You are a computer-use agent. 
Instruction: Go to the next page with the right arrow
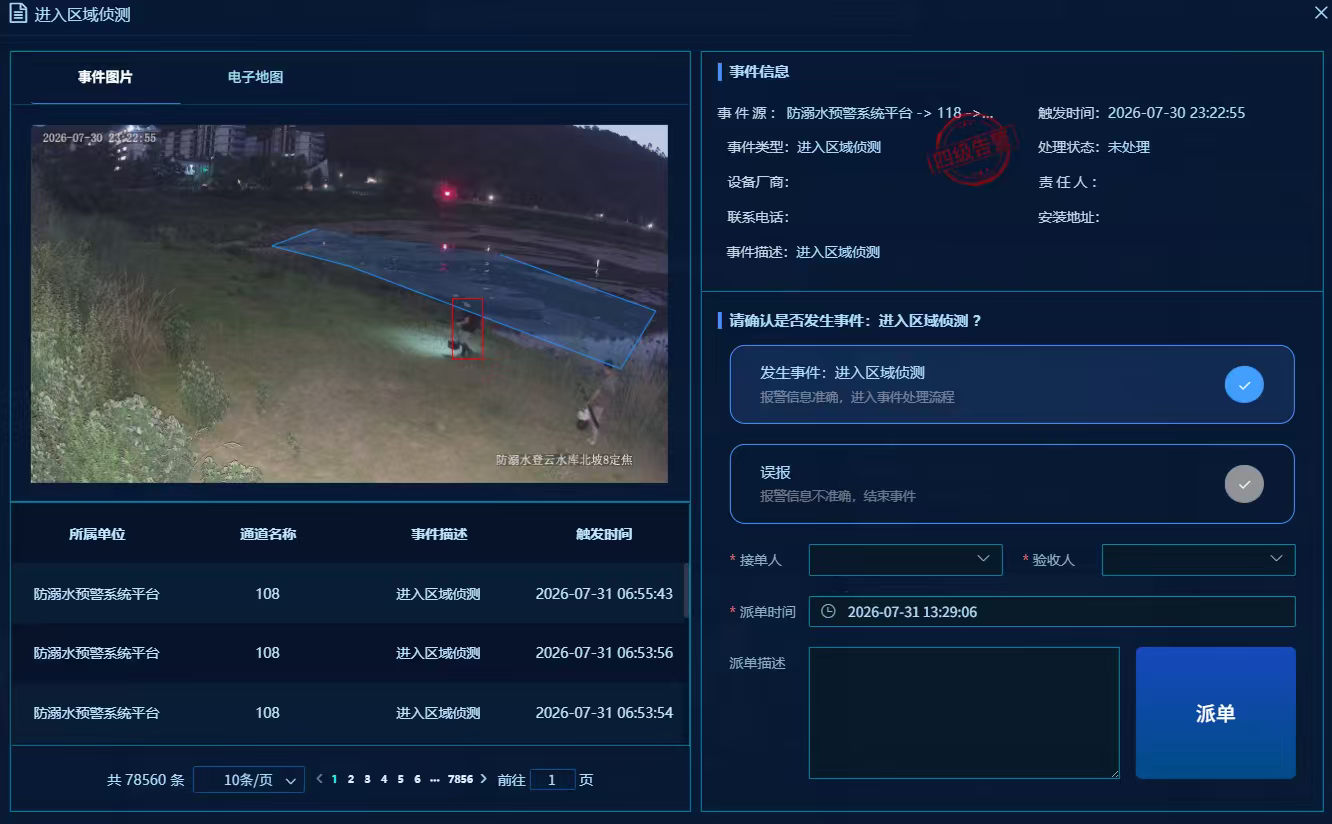click(484, 779)
